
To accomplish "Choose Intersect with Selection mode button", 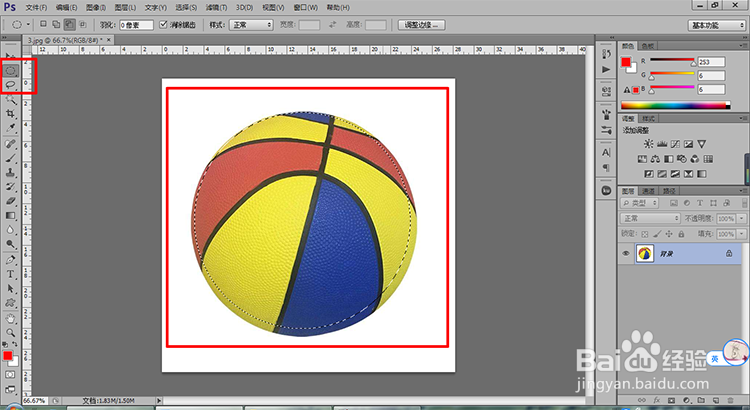I will [83, 24].
